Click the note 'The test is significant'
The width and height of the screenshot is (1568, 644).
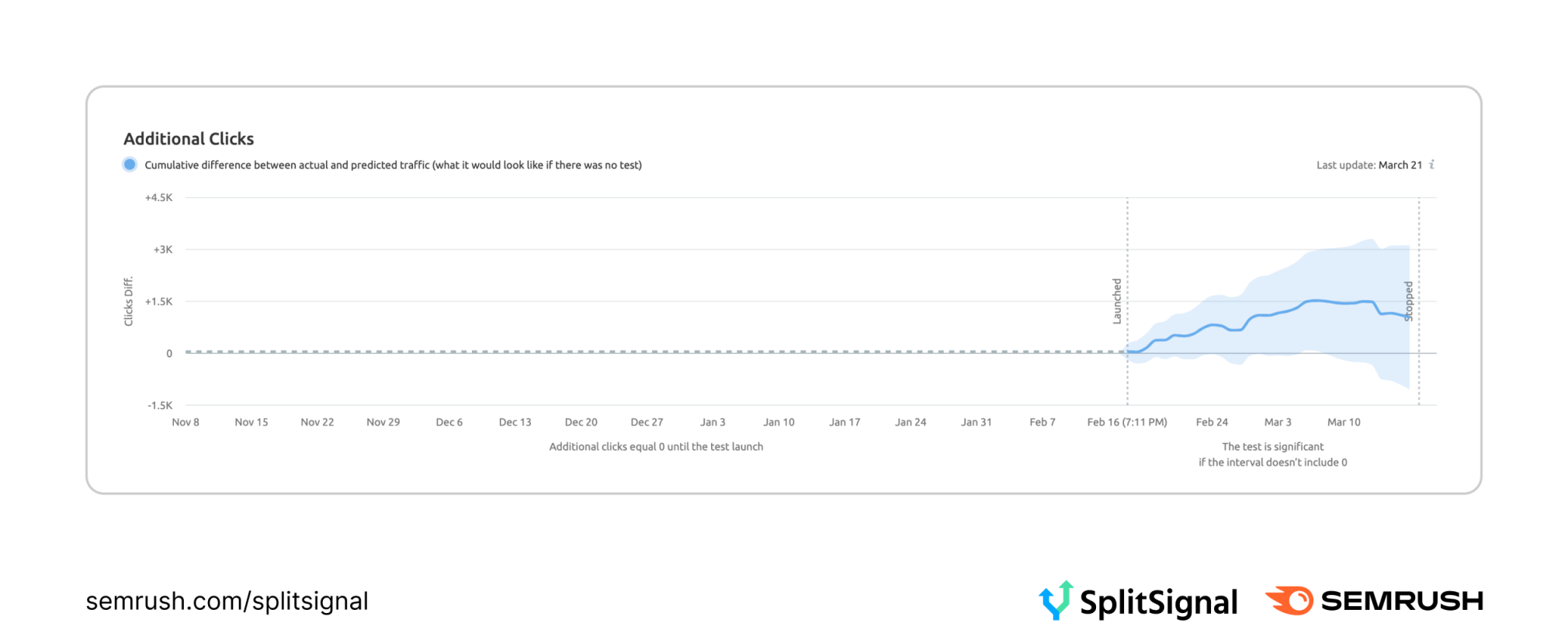(1272, 447)
